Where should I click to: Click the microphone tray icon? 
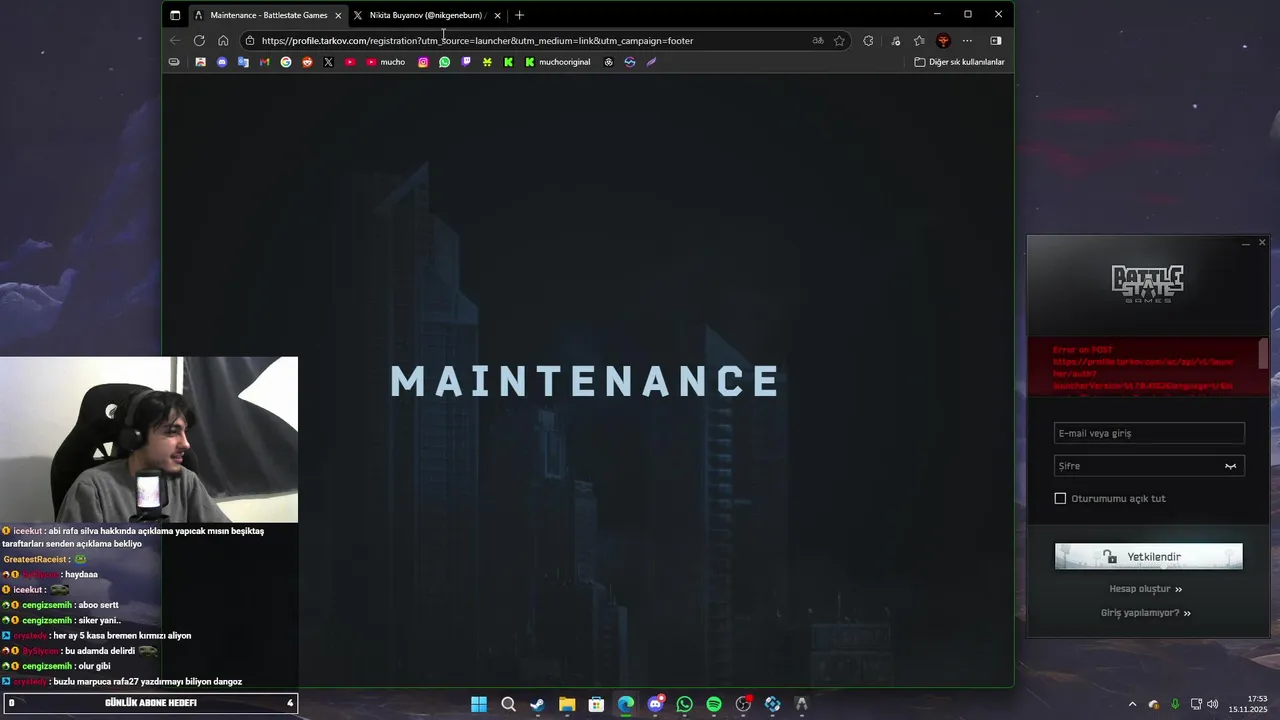point(1175,704)
